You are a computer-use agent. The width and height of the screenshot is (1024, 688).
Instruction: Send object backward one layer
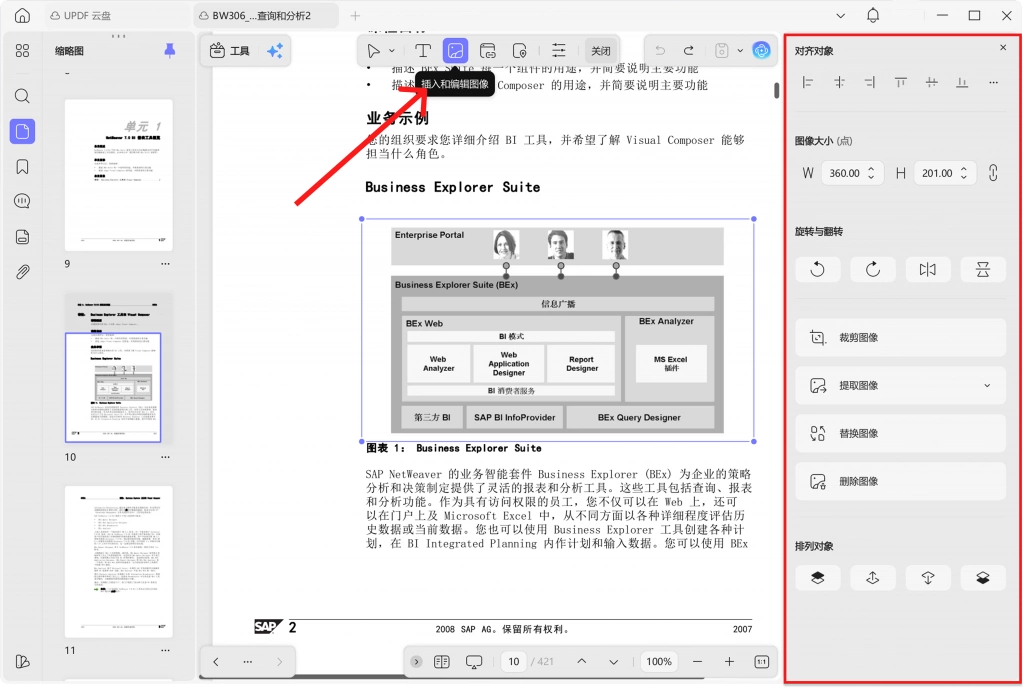click(928, 578)
